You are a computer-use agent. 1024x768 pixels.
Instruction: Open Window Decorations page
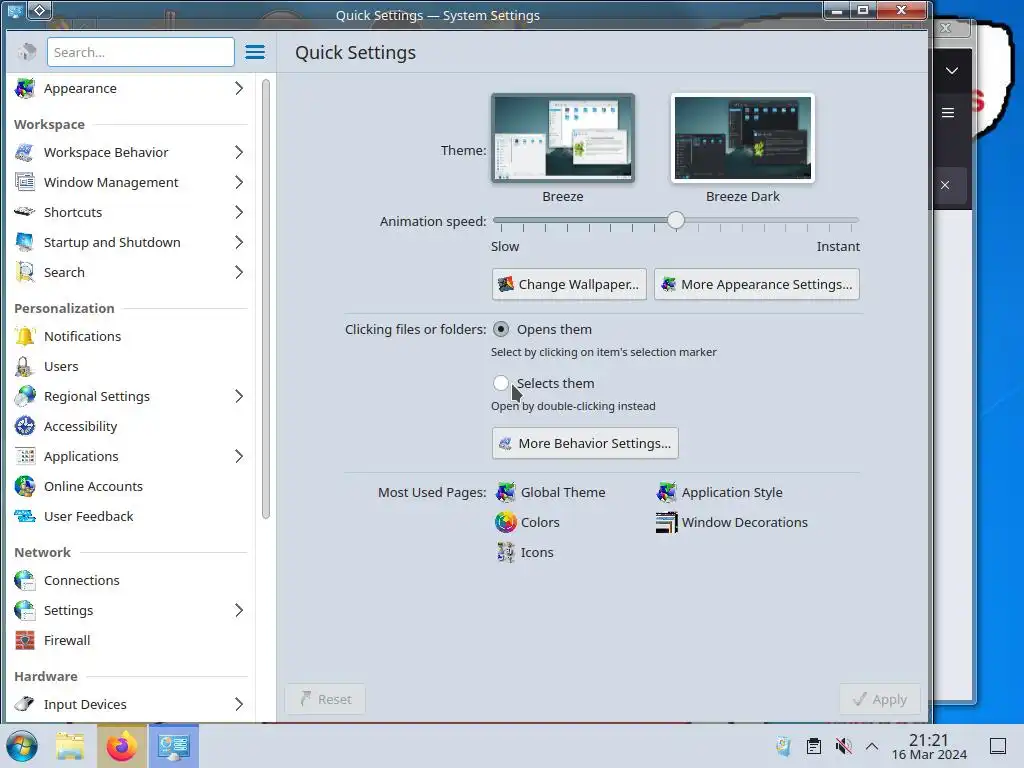[x=732, y=522]
